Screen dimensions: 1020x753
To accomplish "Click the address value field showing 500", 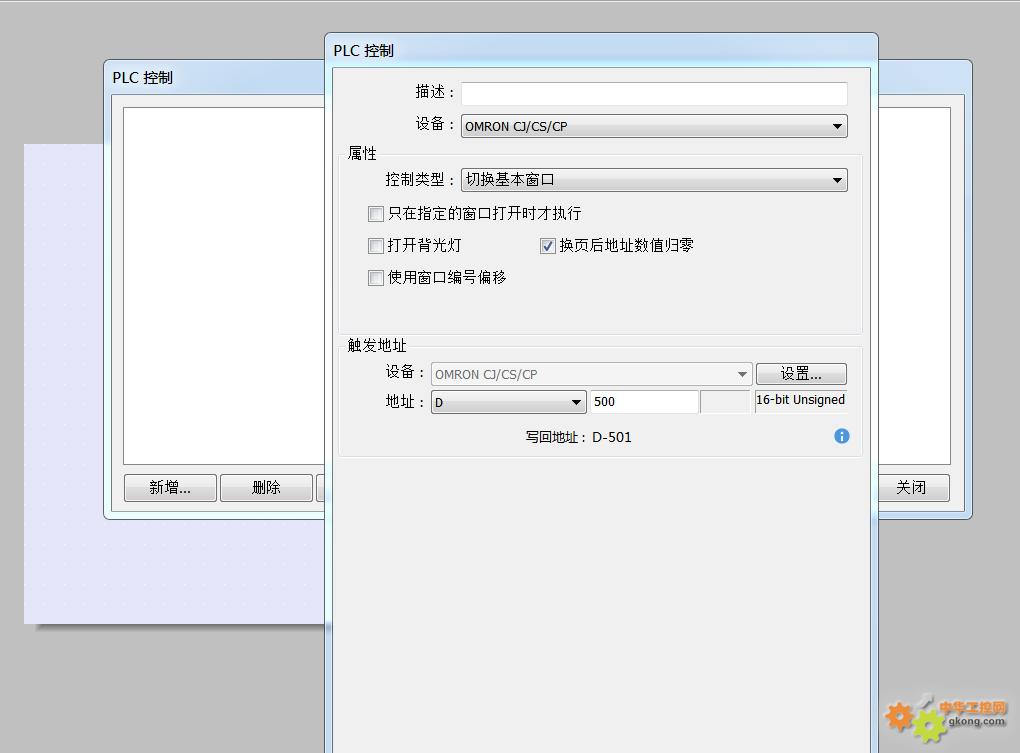I will tap(644, 402).
